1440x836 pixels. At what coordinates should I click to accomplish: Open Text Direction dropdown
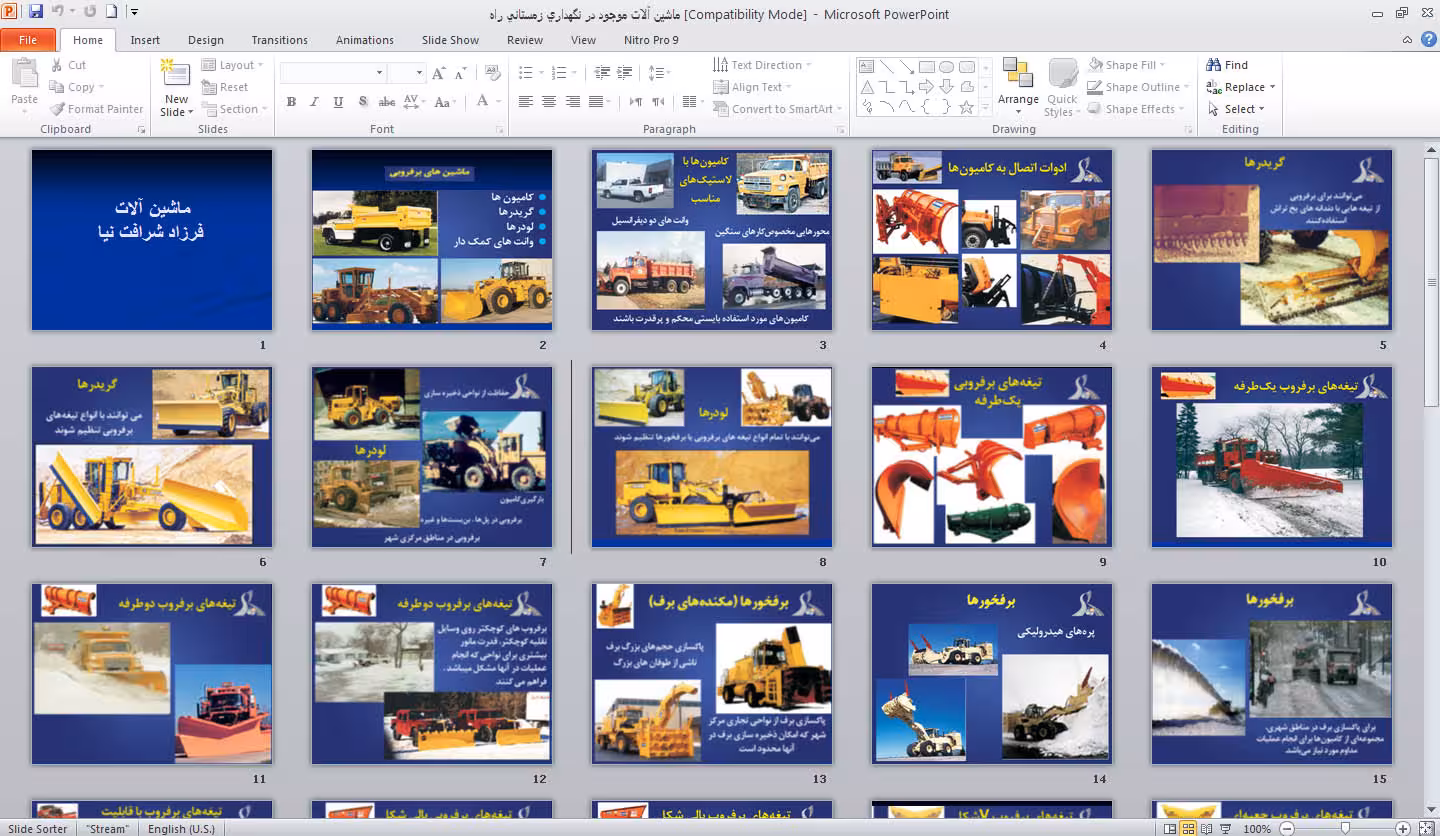point(763,65)
